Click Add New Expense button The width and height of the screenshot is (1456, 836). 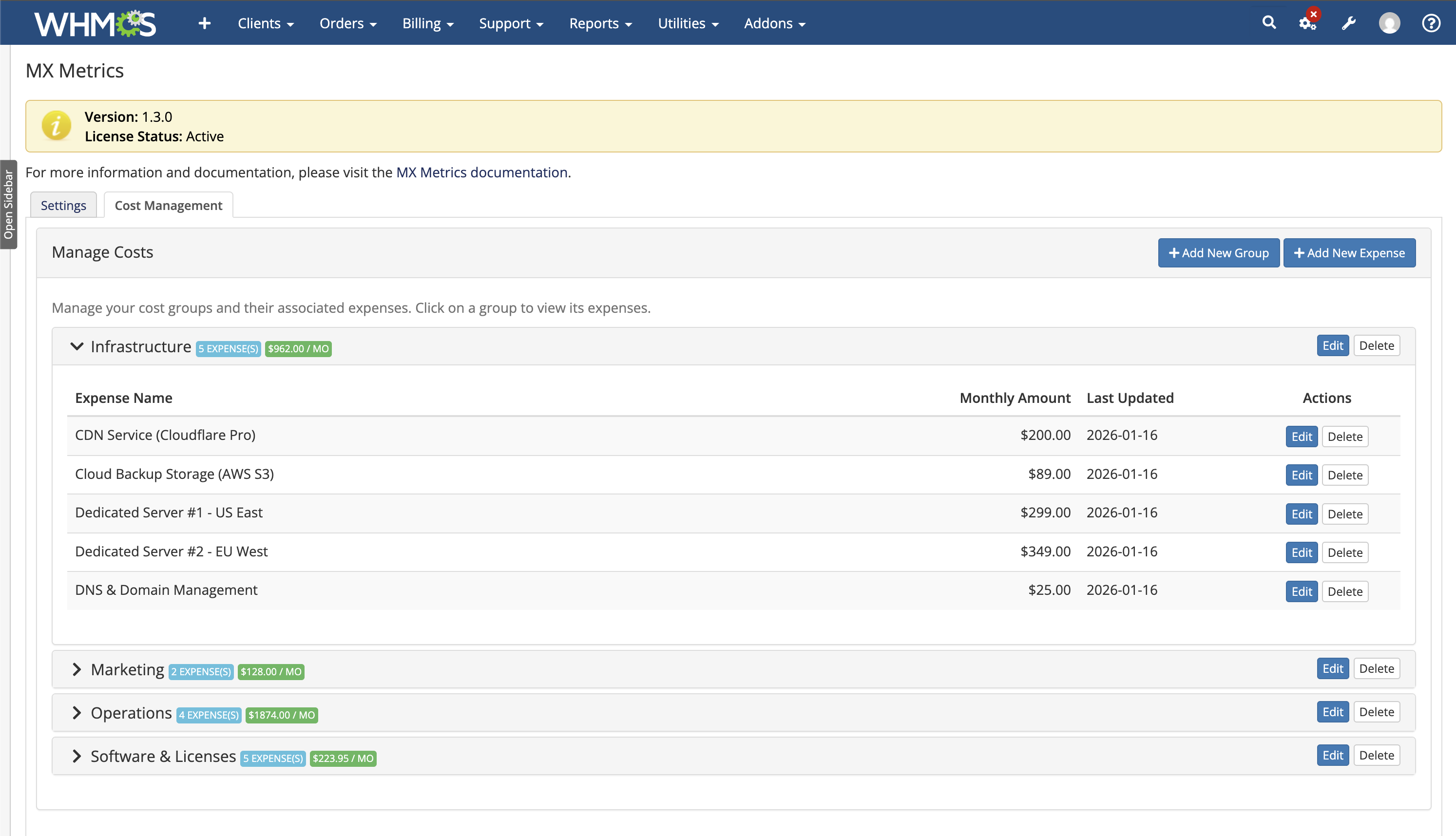1349,253
